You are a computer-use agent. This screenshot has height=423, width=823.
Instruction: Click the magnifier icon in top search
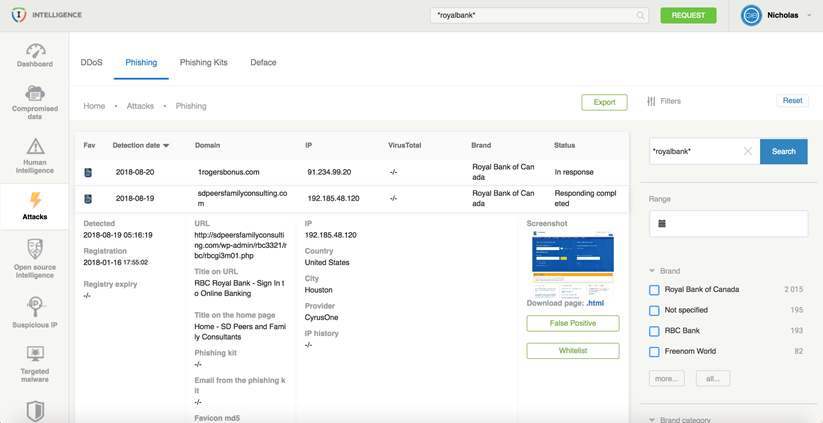coord(641,16)
